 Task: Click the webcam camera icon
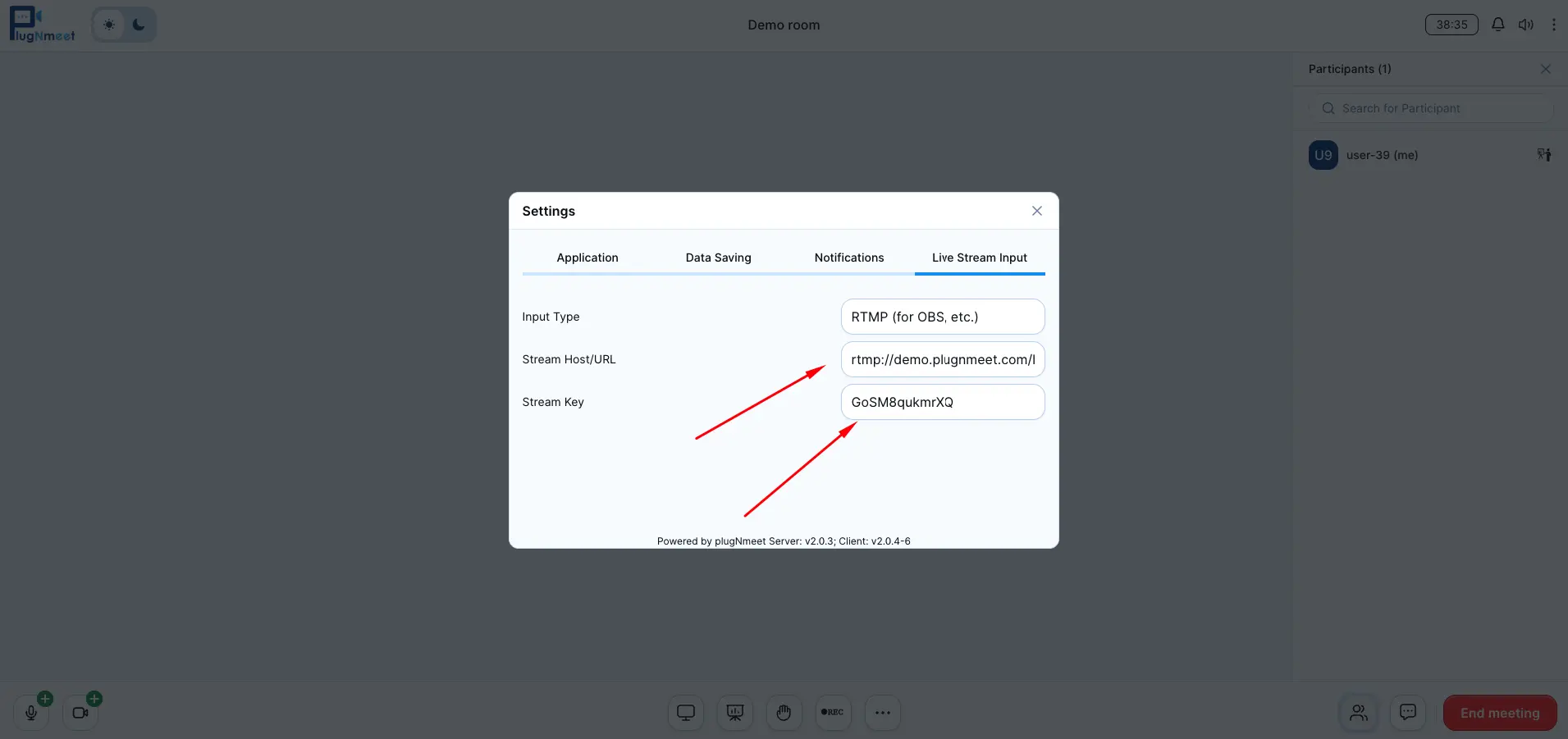[x=80, y=713]
